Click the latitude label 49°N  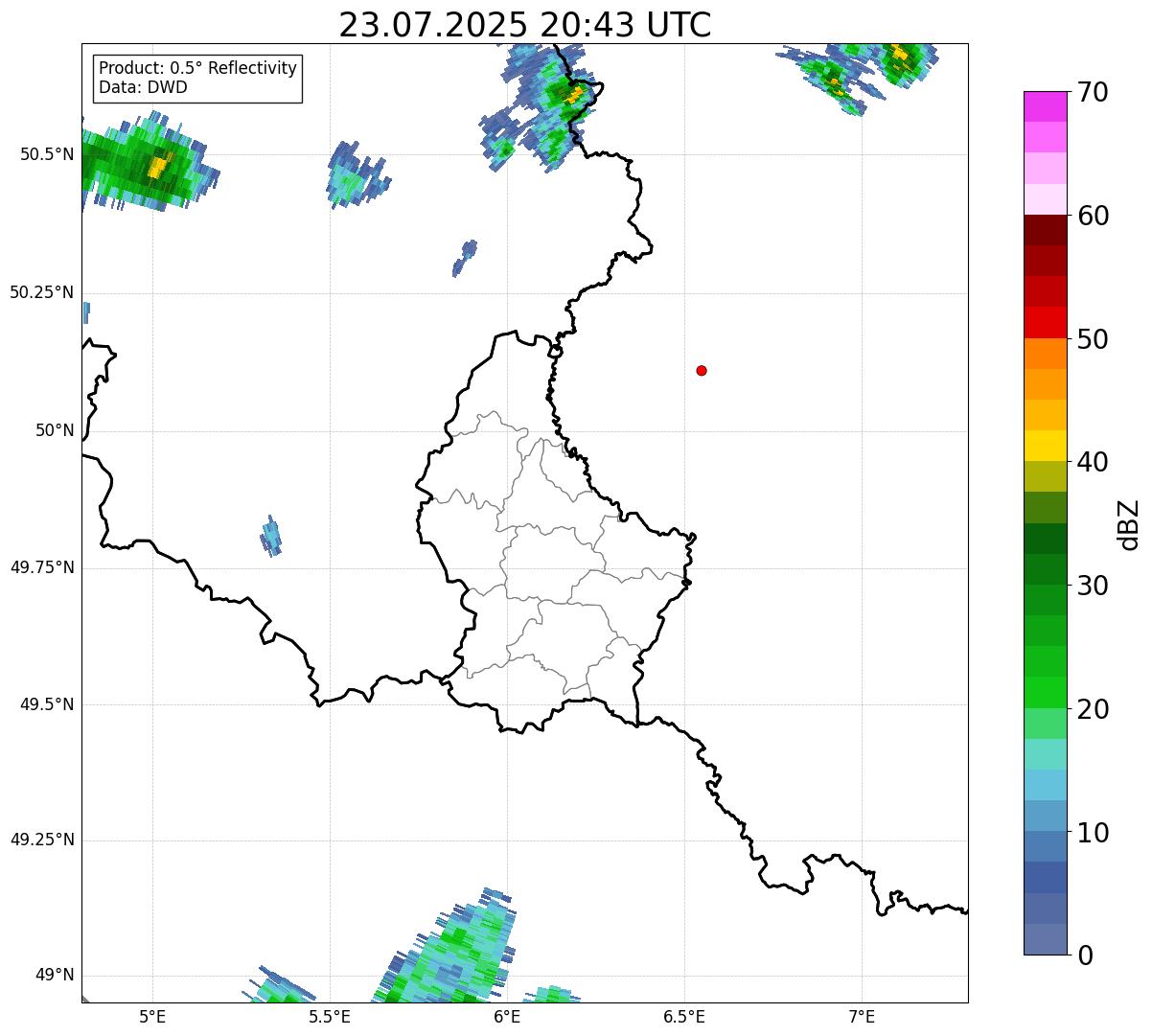click(55, 975)
